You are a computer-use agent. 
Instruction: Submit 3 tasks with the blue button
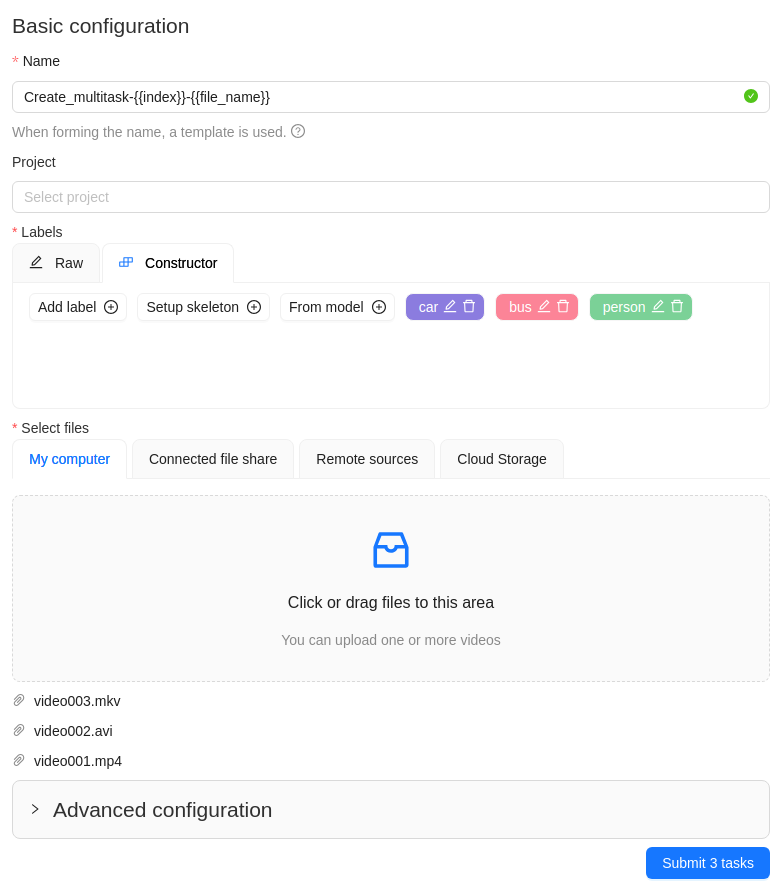(x=708, y=863)
